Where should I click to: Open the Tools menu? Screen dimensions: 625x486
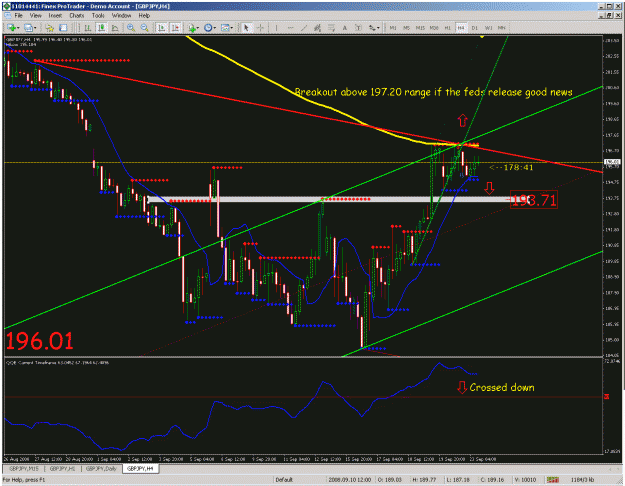point(98,16)
